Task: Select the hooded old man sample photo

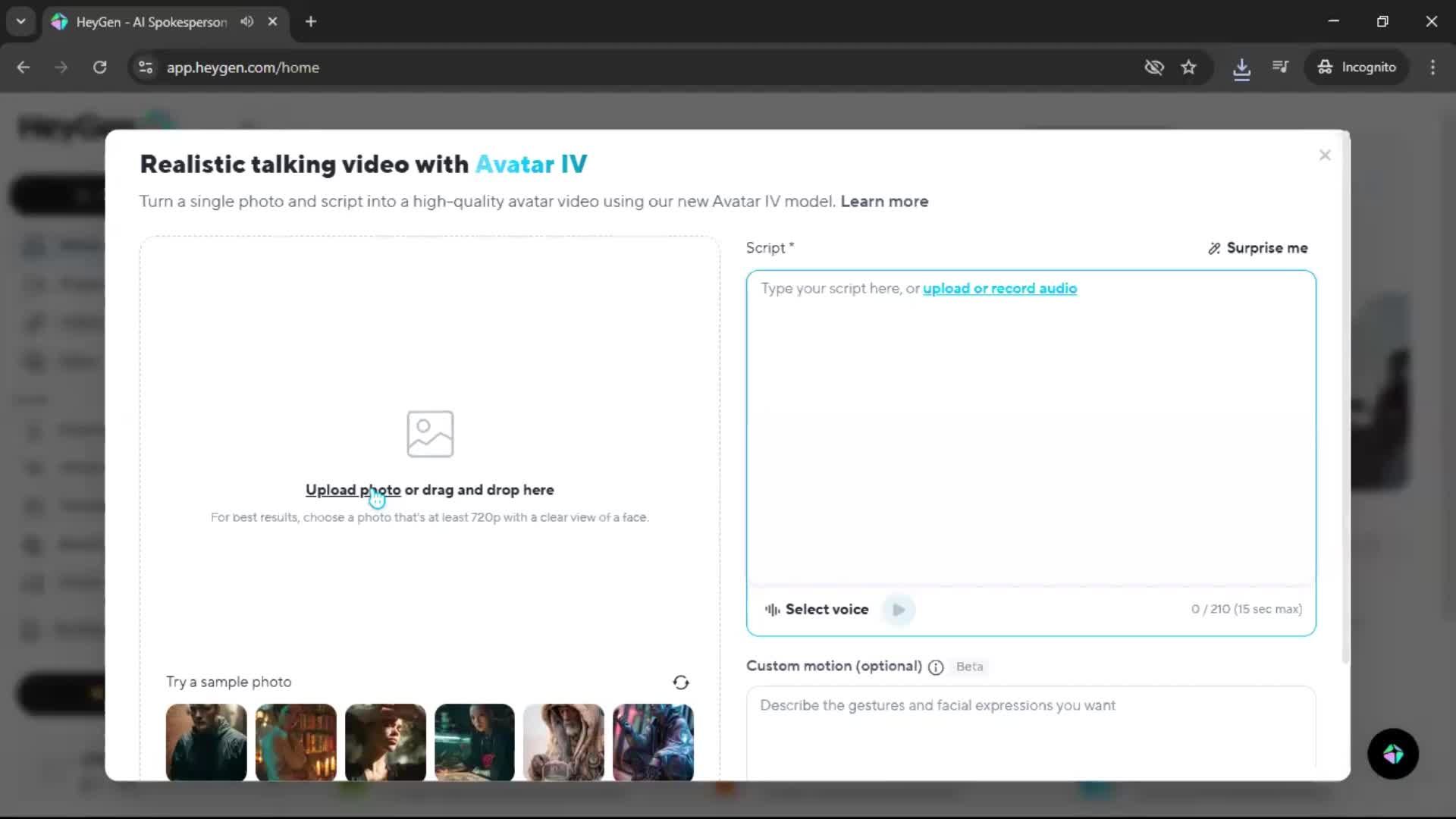Action: 563,742
